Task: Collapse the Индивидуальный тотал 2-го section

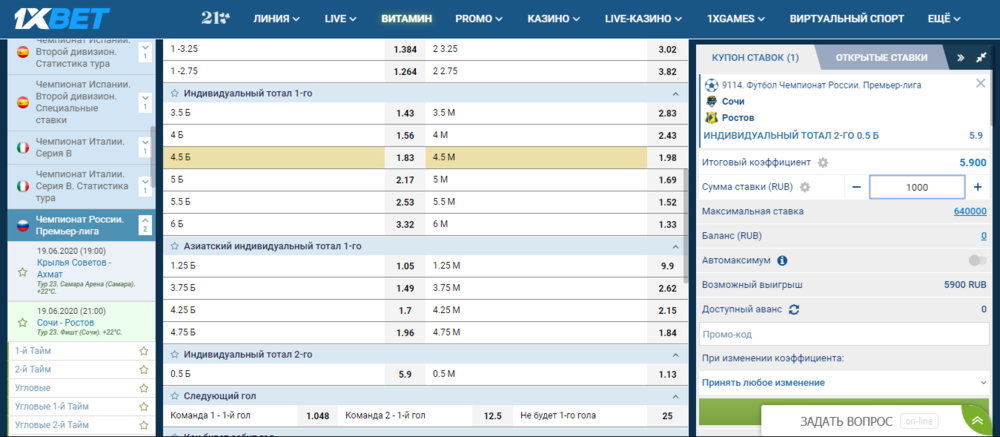Action: click(x=675, y=355)
